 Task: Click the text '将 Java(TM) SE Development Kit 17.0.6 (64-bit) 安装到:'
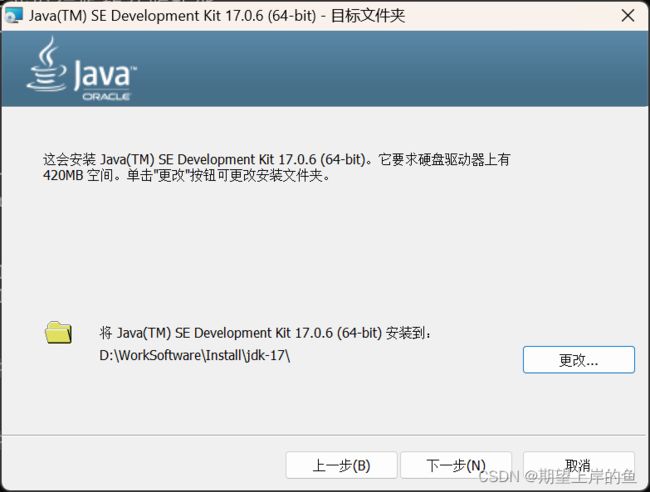[x=265, y=333]
